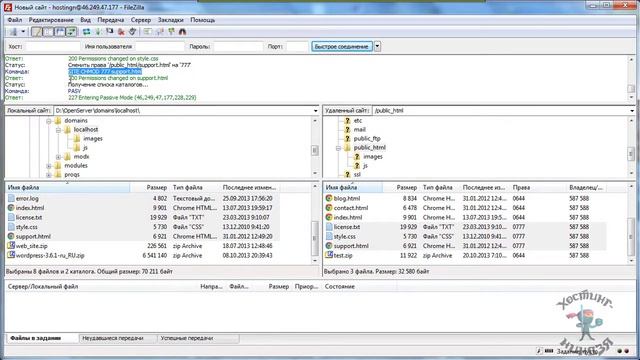Select the public_ftp folder icon in the remote tree
The height and width of the screenshot is (360, 640).
coord(347,139)
